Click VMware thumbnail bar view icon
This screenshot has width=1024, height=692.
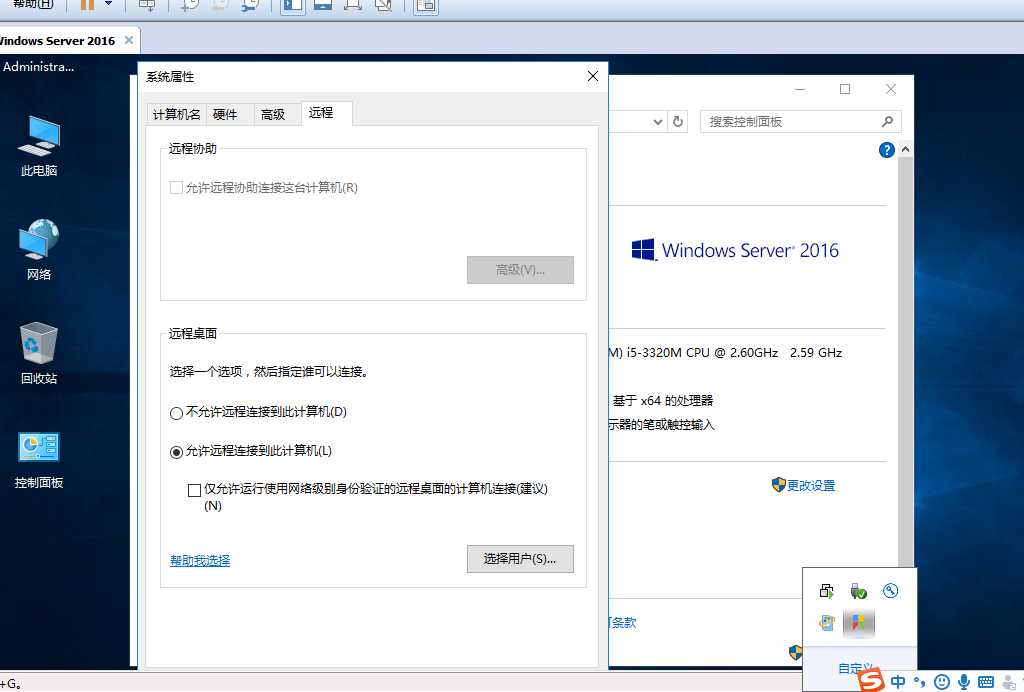[323, 5]
